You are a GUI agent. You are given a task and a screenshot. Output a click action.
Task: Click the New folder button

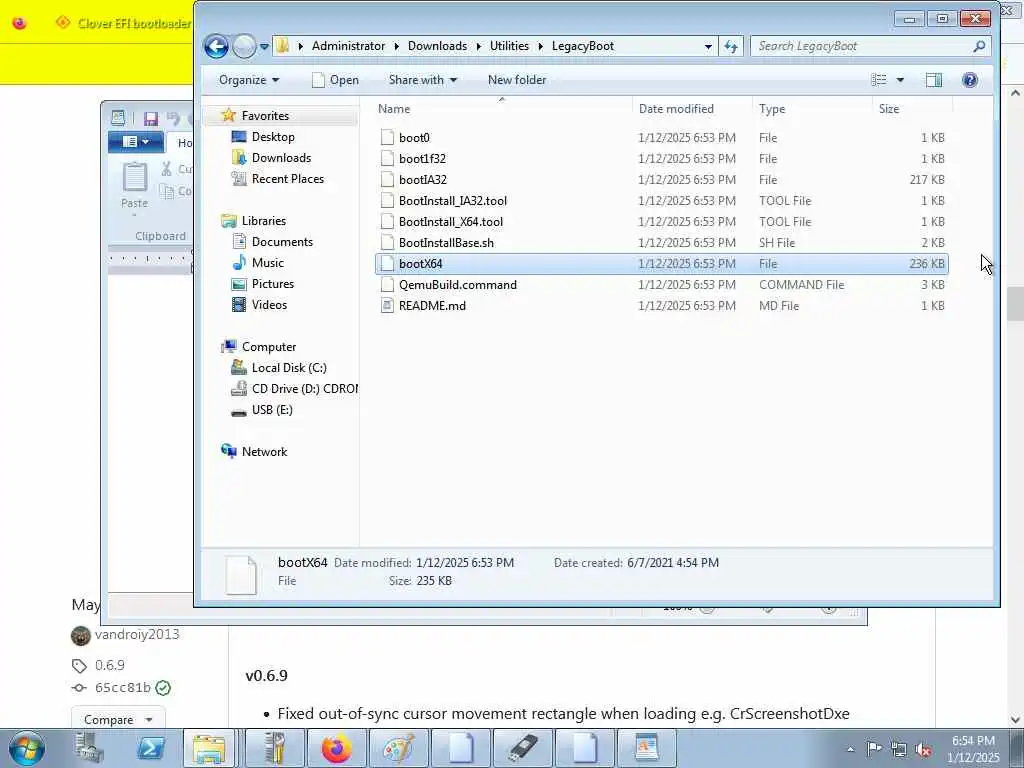[517, 80]
